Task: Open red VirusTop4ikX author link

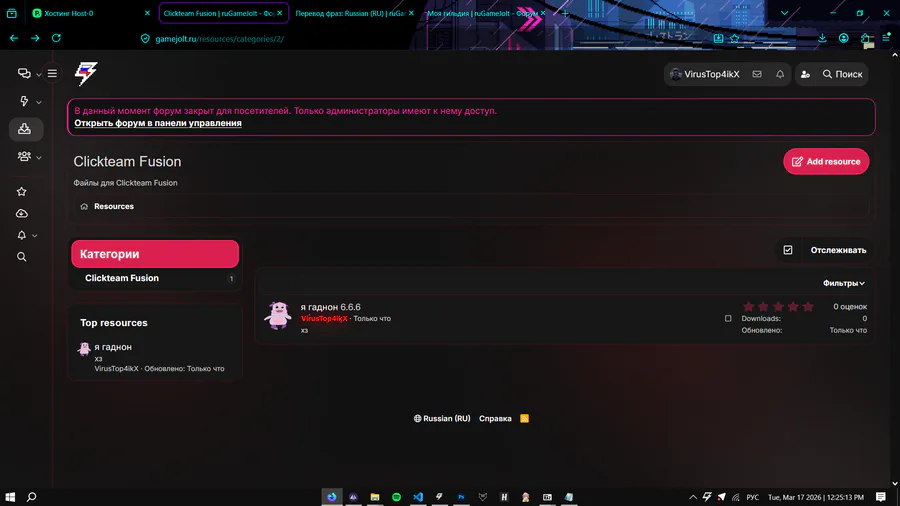Action: [x=324, y=318]
